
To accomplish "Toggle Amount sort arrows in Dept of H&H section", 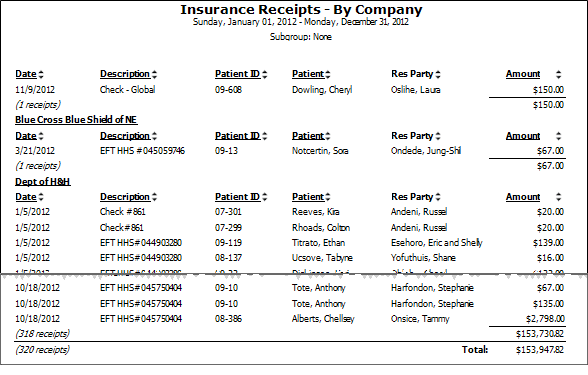I will [558, 197].
